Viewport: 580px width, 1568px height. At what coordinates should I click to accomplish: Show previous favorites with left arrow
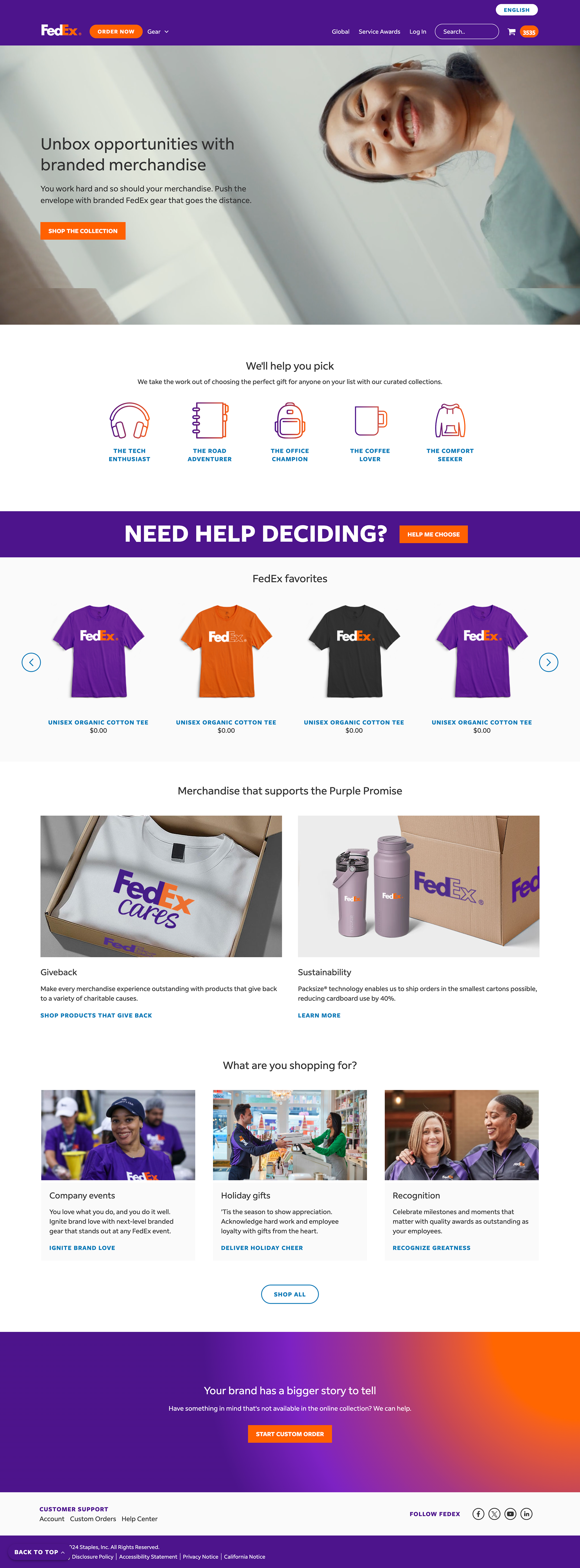[31, 662]
